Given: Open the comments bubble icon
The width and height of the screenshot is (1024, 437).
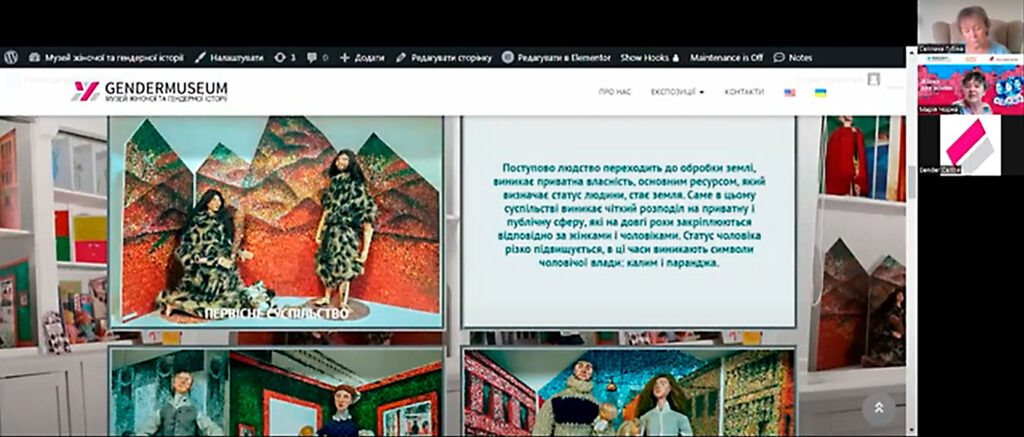Looking at the screenshot, I should [x=317, y=58].
